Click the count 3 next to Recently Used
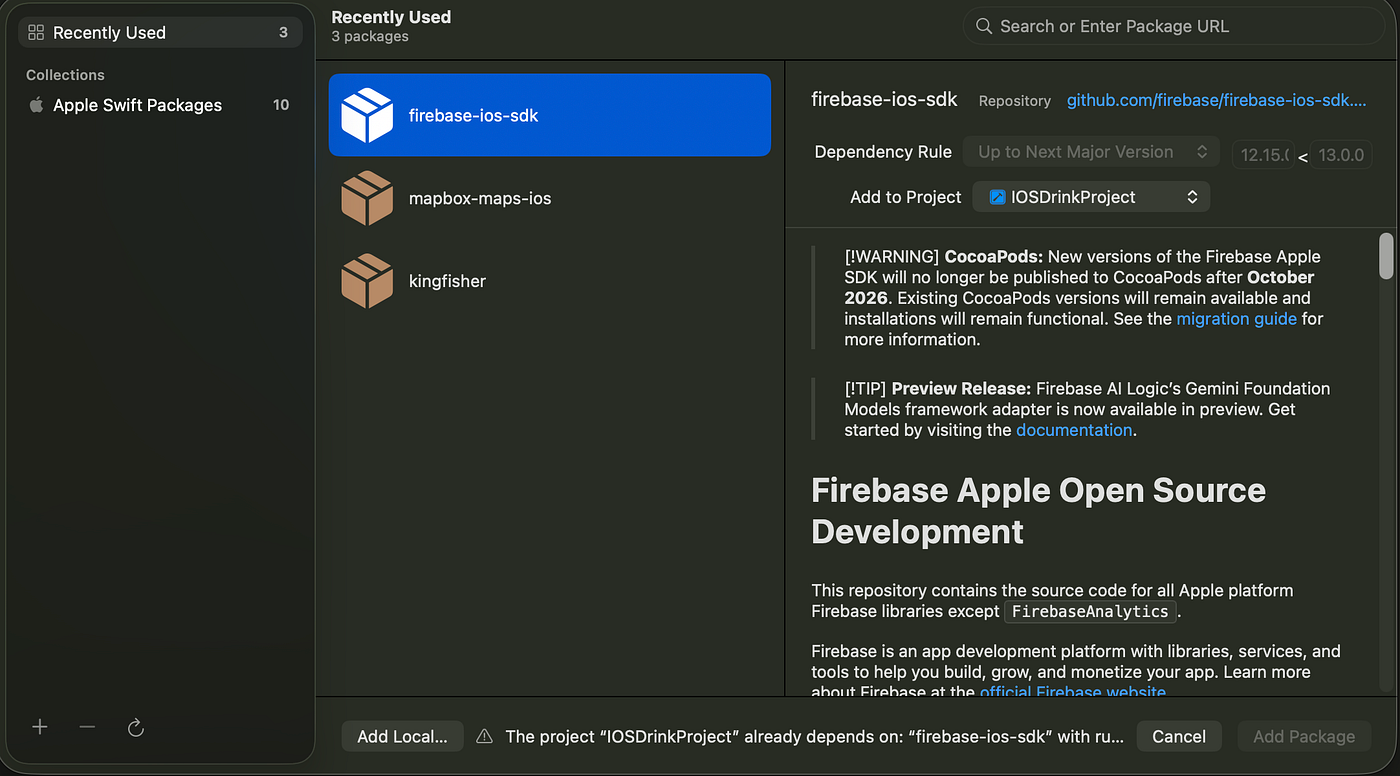The width and height of the screenshot is (1400, 776). 283,33
